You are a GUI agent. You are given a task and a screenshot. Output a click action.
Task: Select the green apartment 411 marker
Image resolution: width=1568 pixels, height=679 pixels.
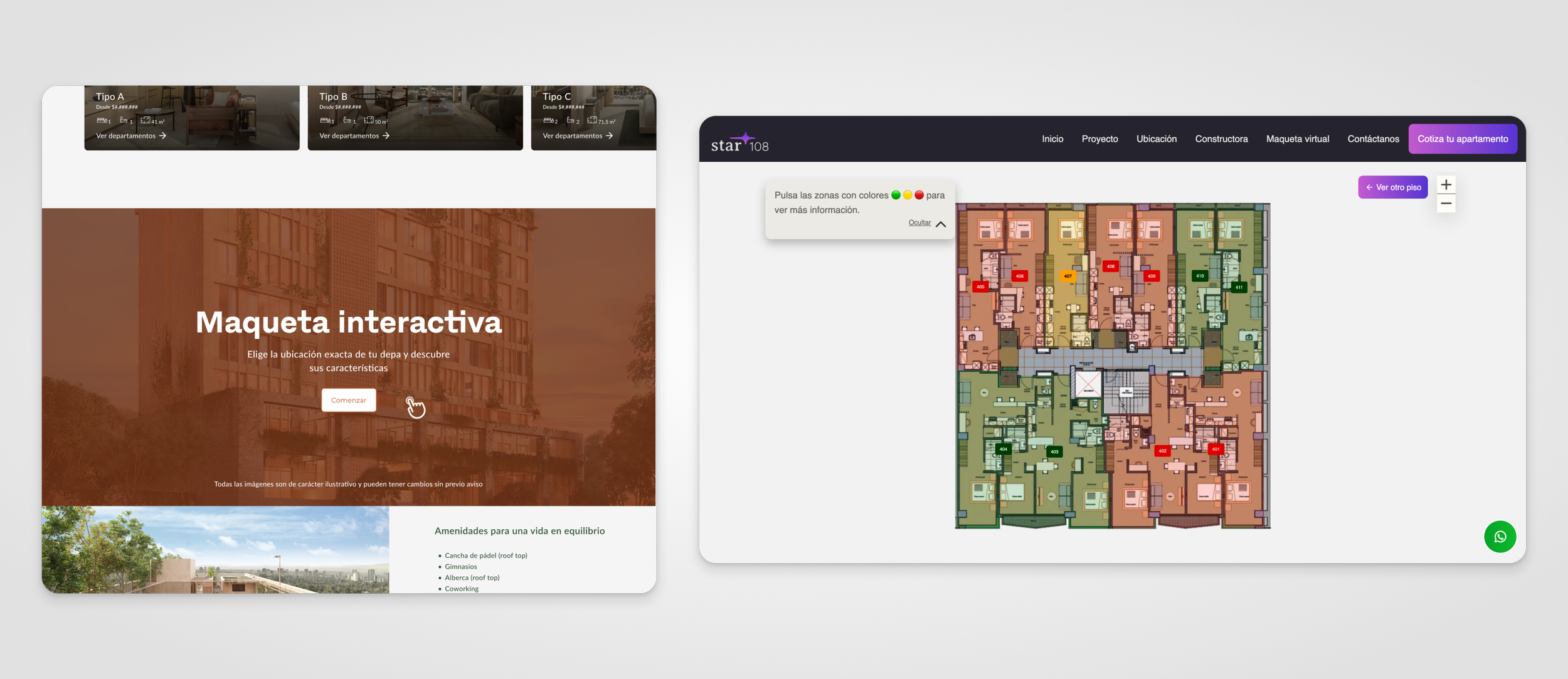[1239, 287]
